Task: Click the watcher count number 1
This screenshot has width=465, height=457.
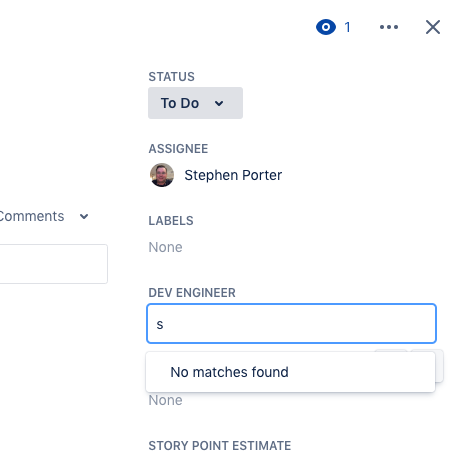Action: coord(347,27)
